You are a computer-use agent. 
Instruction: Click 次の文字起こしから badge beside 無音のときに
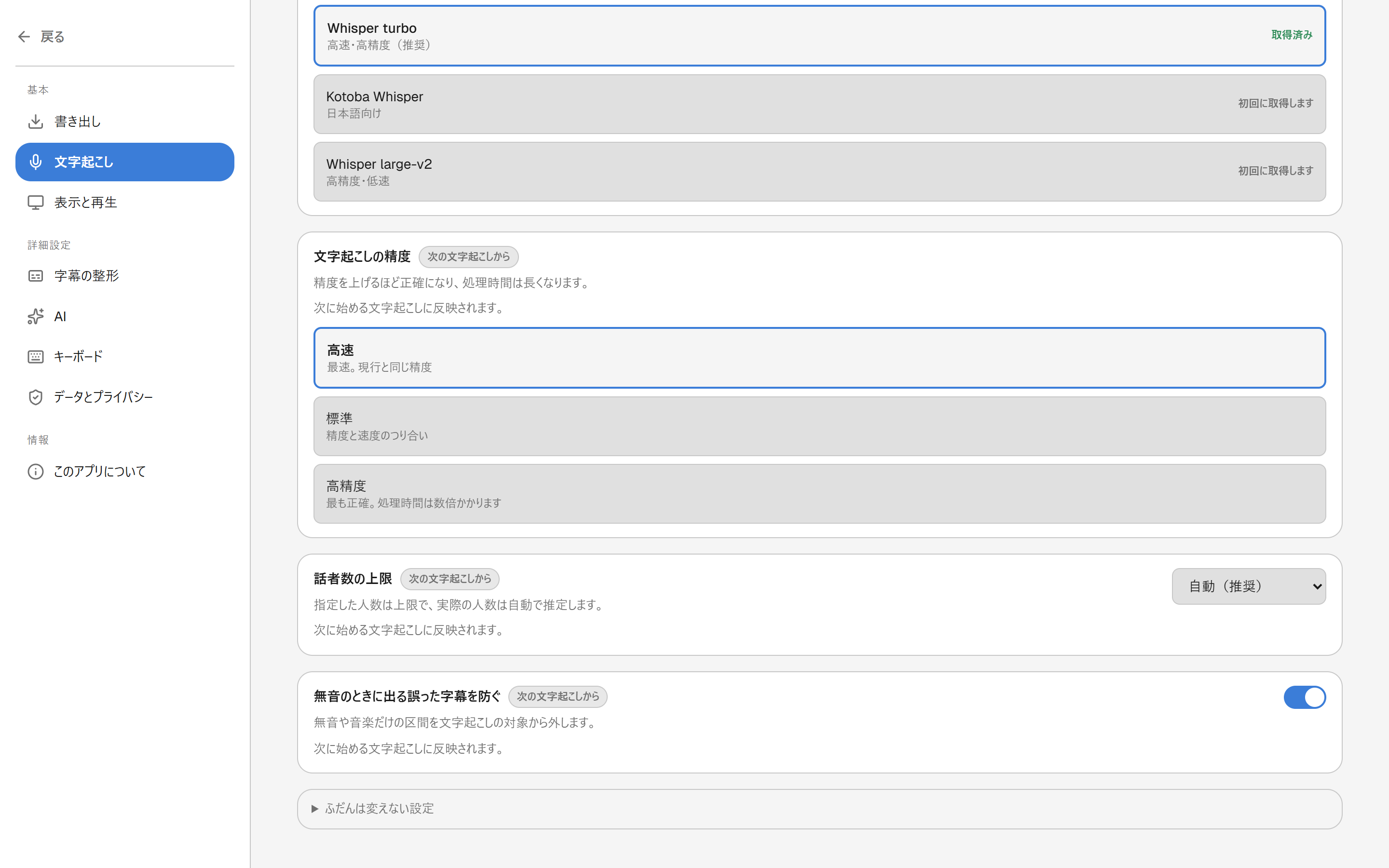pos(558,696)
